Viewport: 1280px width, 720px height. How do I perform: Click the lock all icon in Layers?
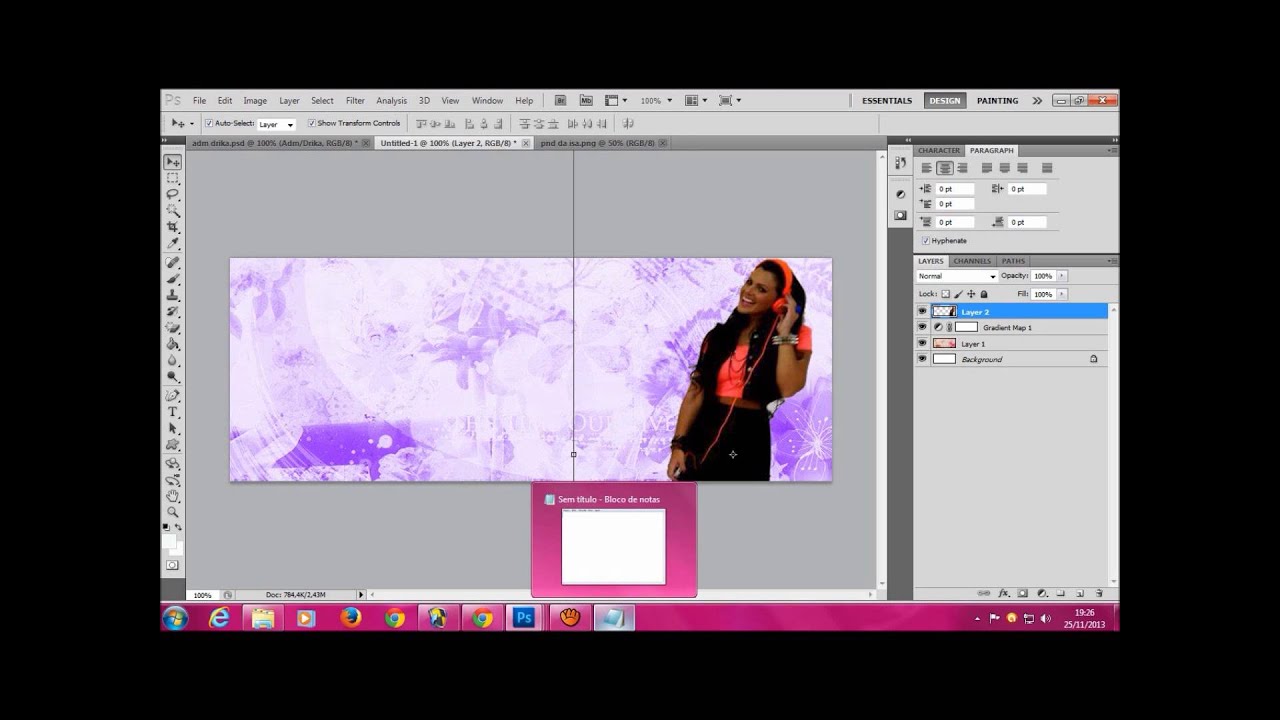pyautogui.click(x=984, y=294)
